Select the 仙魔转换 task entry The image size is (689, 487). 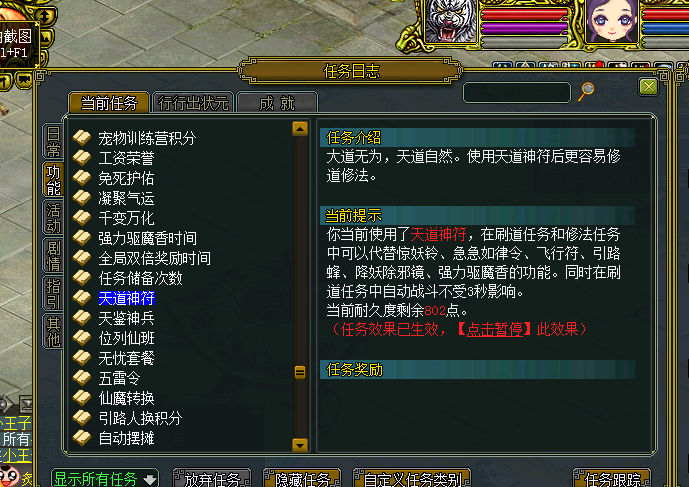pyautogui.click(x=127, y=398)
